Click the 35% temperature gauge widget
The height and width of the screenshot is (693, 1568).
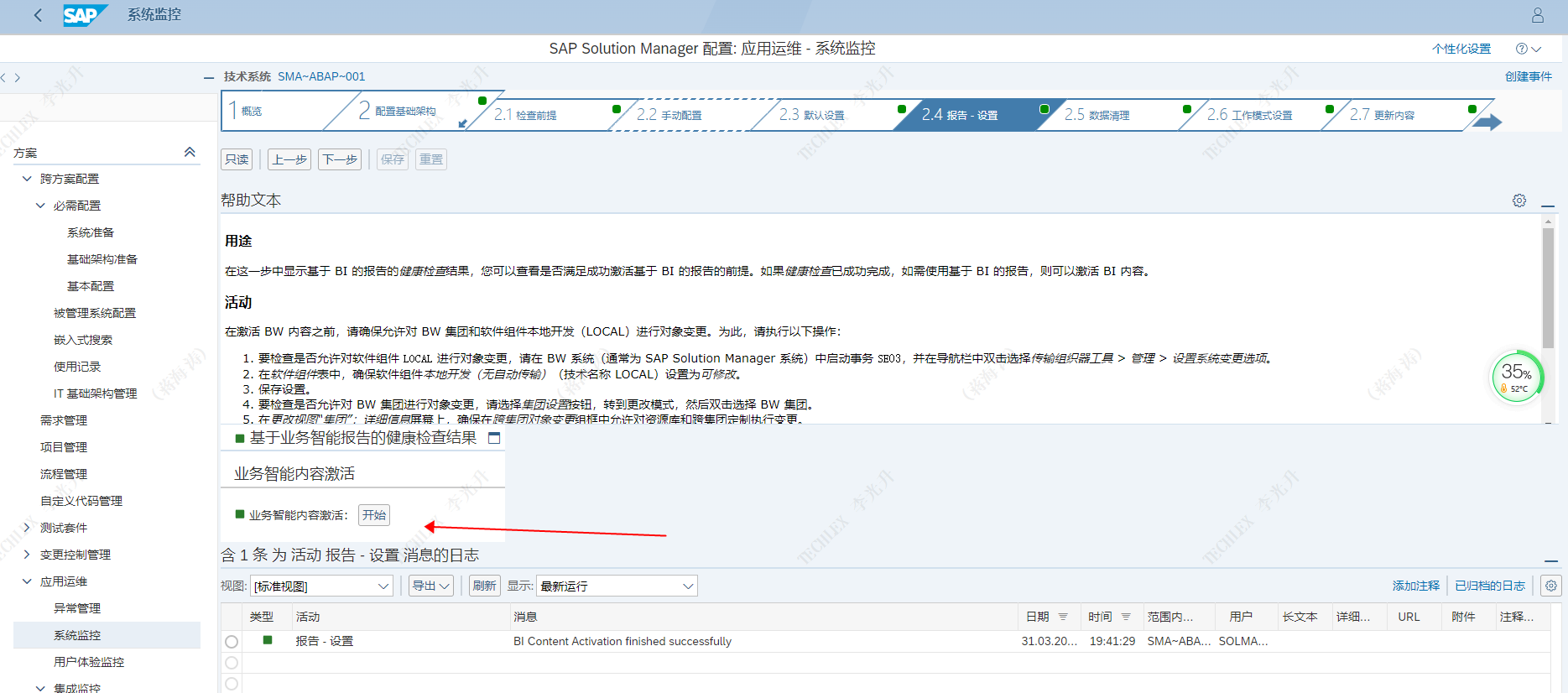(x=1517, y=377)
